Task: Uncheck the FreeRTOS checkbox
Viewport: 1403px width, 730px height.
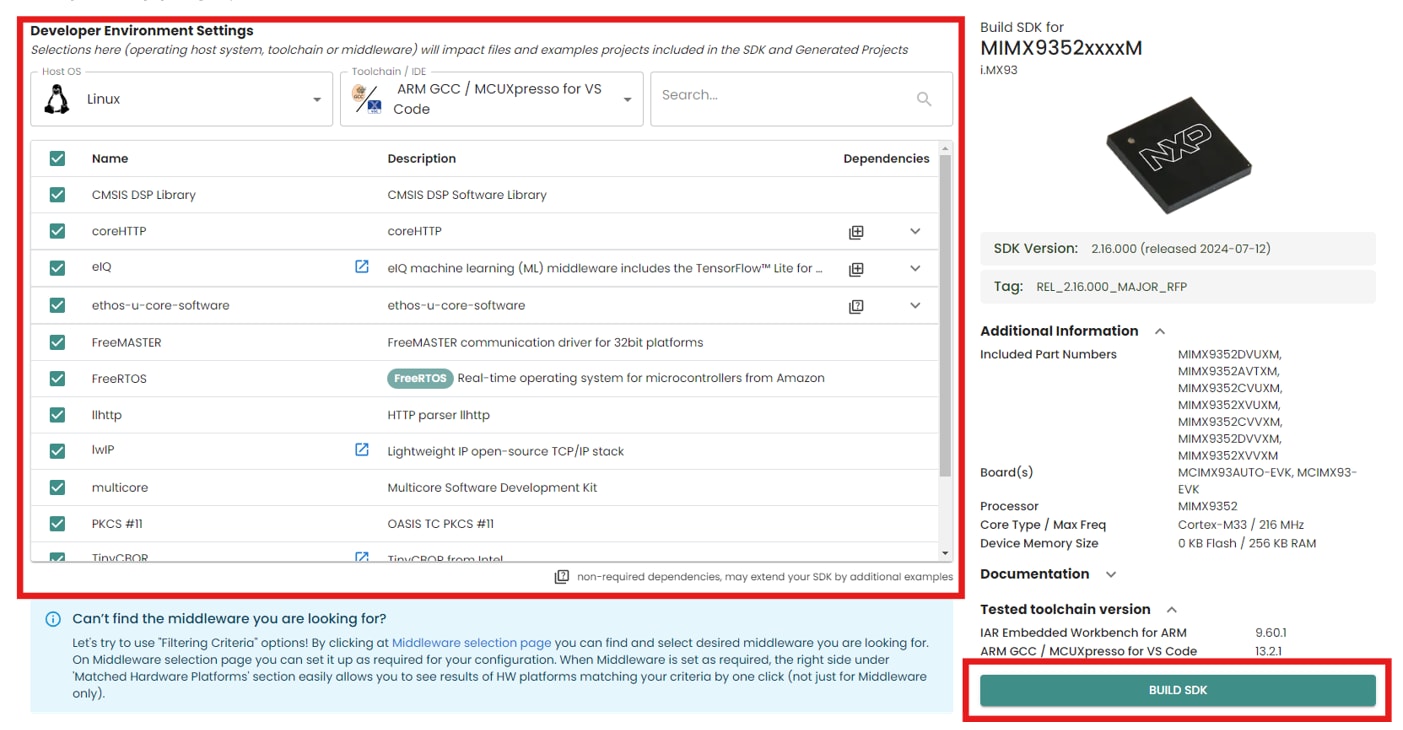Action: point(57,379)
